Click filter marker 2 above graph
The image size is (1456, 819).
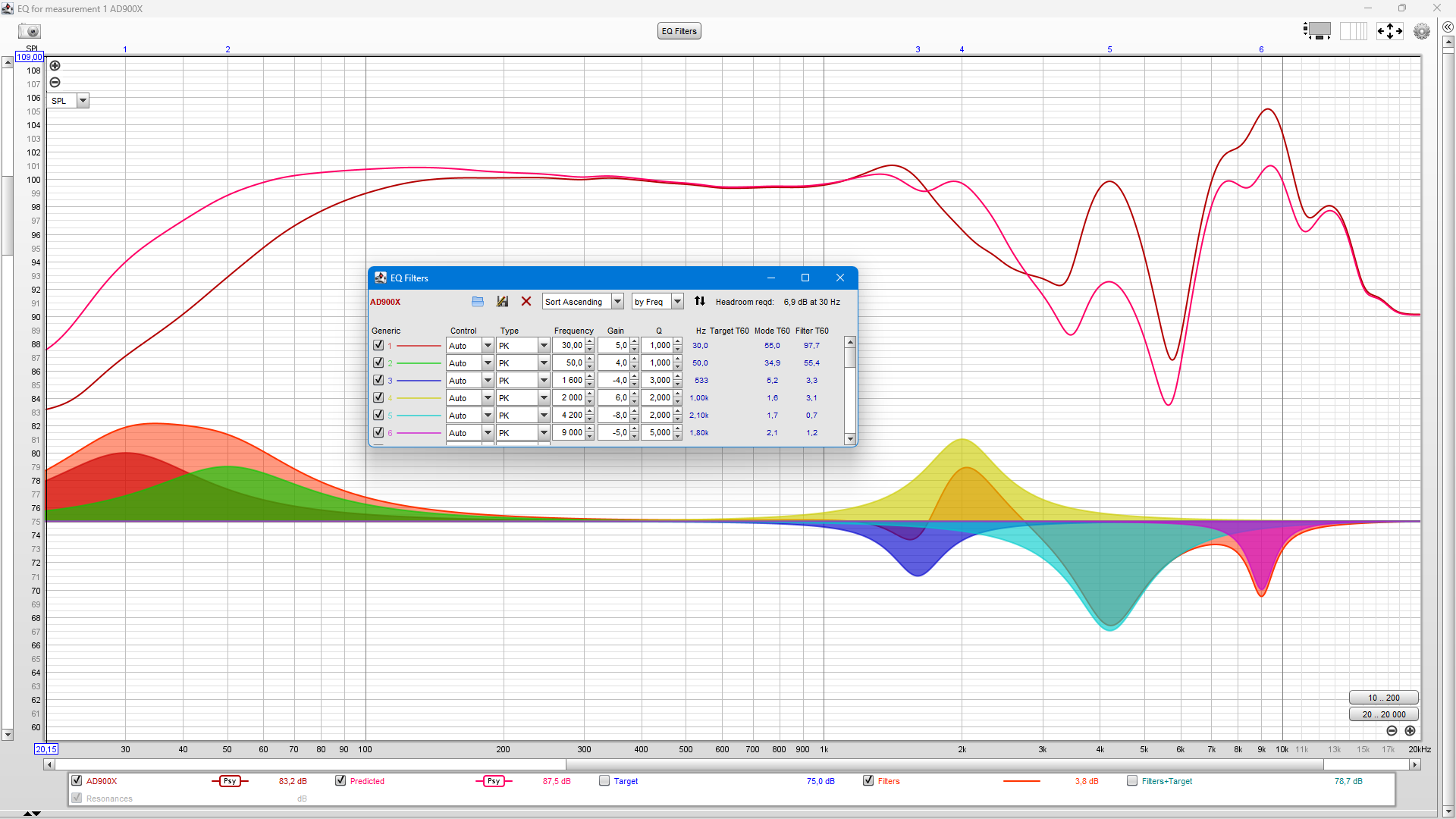227,49
